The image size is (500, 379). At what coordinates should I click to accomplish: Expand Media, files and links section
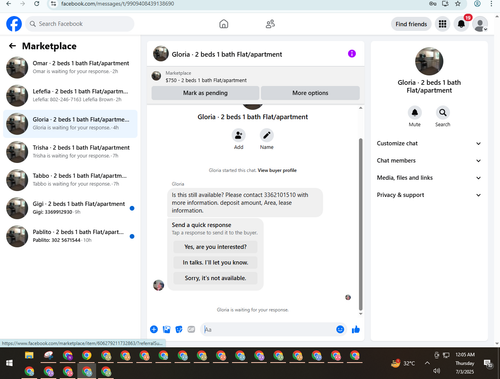pos(429,178)
